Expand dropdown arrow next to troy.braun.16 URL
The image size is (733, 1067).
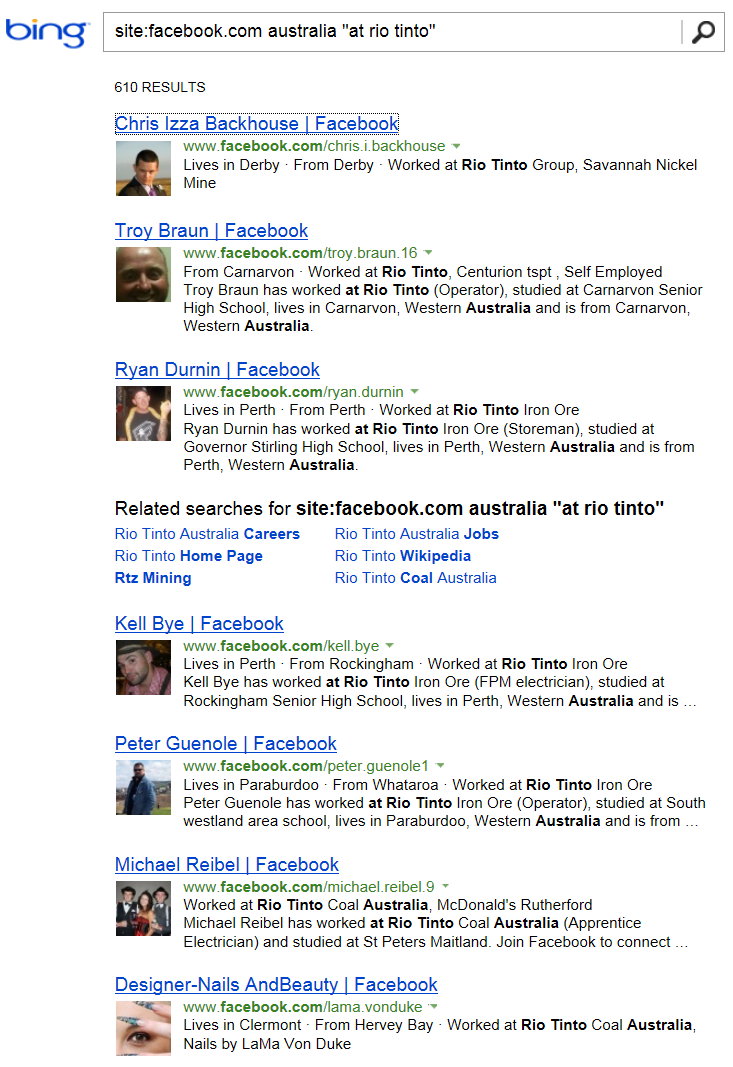click(428, 253)
